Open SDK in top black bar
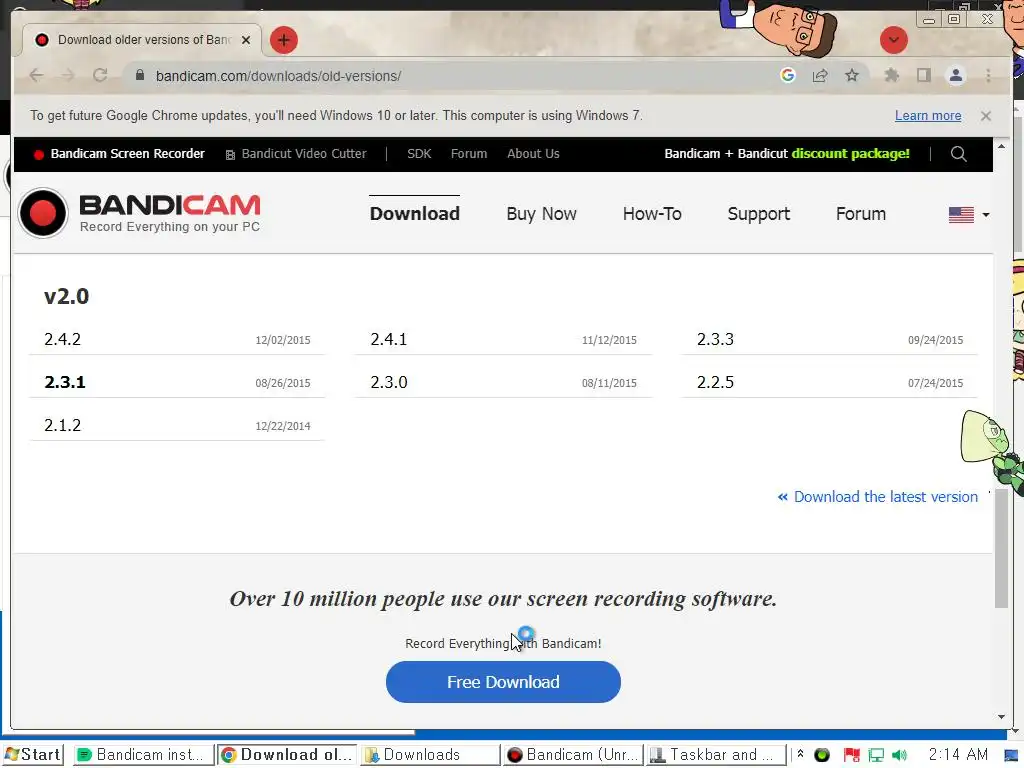This screenshot has height=768, width=1024. pos(419,154)
